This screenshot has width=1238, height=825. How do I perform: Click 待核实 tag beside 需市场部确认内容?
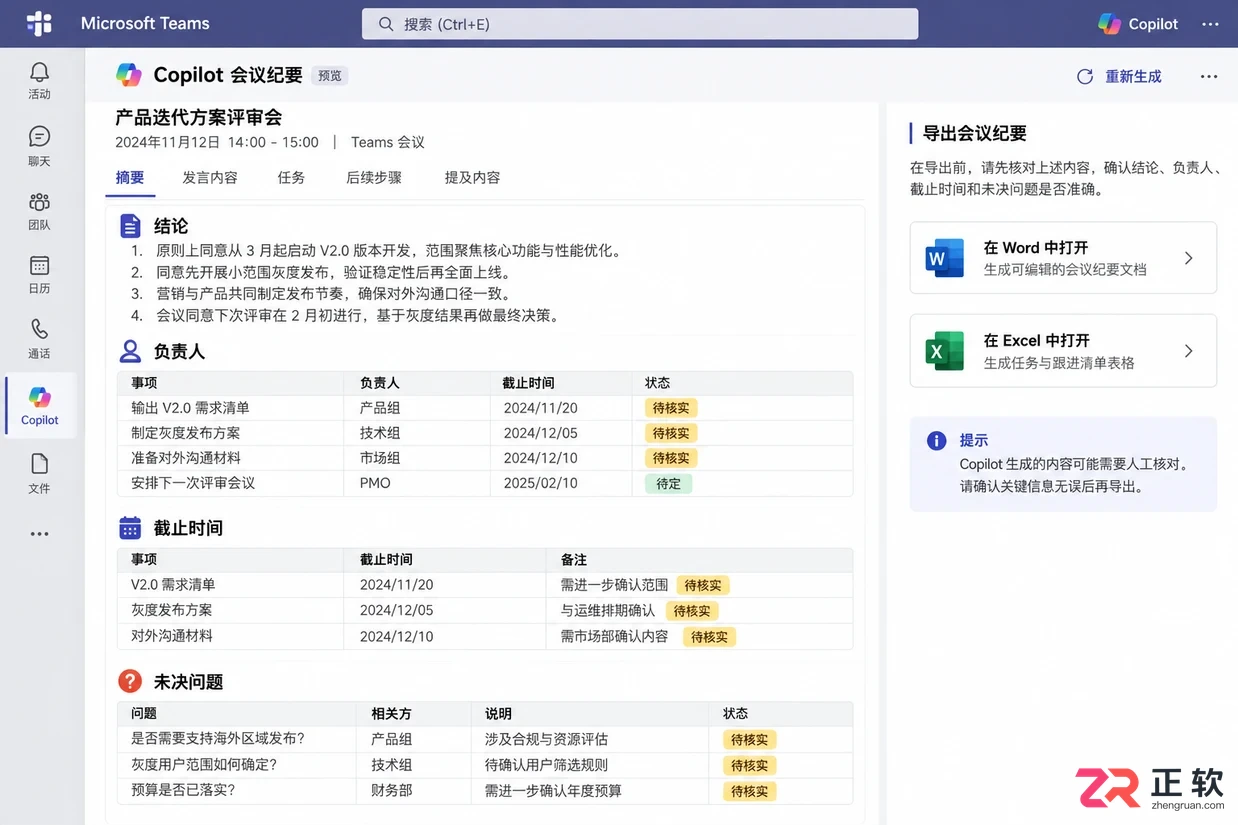tap(710, 636)
